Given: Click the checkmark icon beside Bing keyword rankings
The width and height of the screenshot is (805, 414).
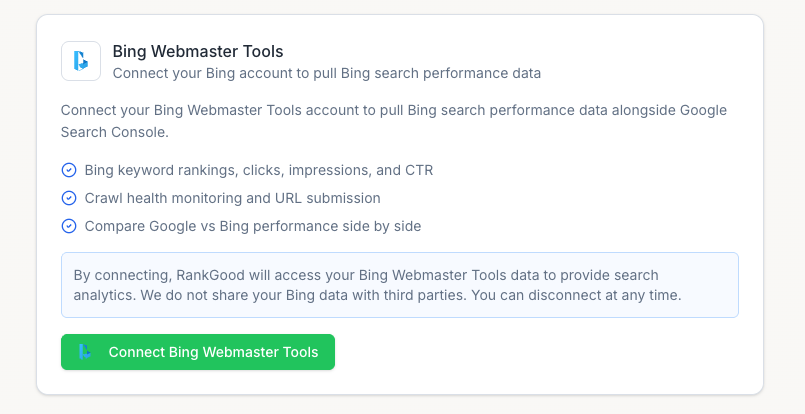Looking at the screenshot, I should (69, 170).
